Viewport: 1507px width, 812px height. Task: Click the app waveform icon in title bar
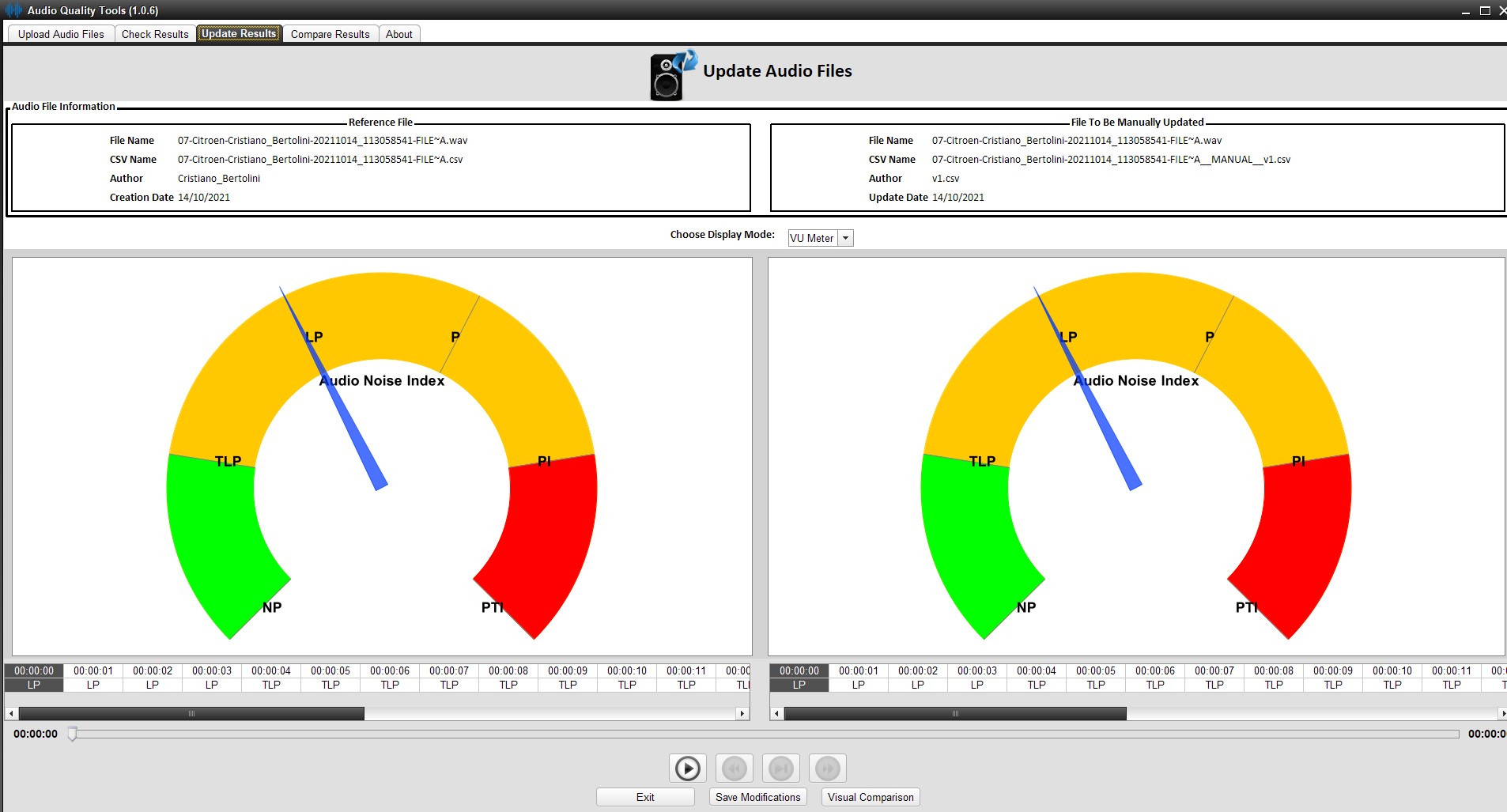coord(13,10)
